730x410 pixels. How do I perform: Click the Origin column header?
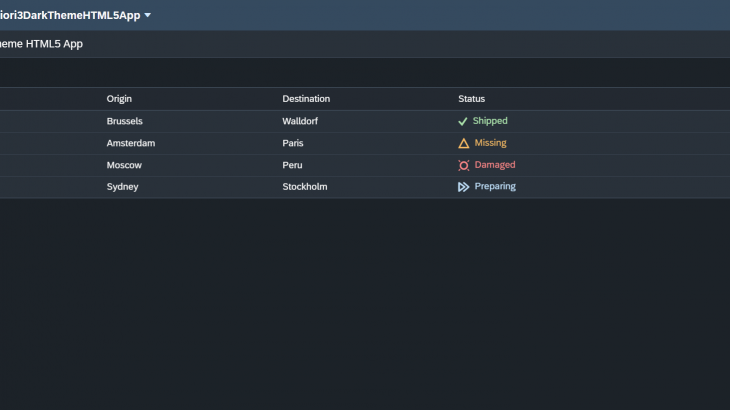click(119, 99)
